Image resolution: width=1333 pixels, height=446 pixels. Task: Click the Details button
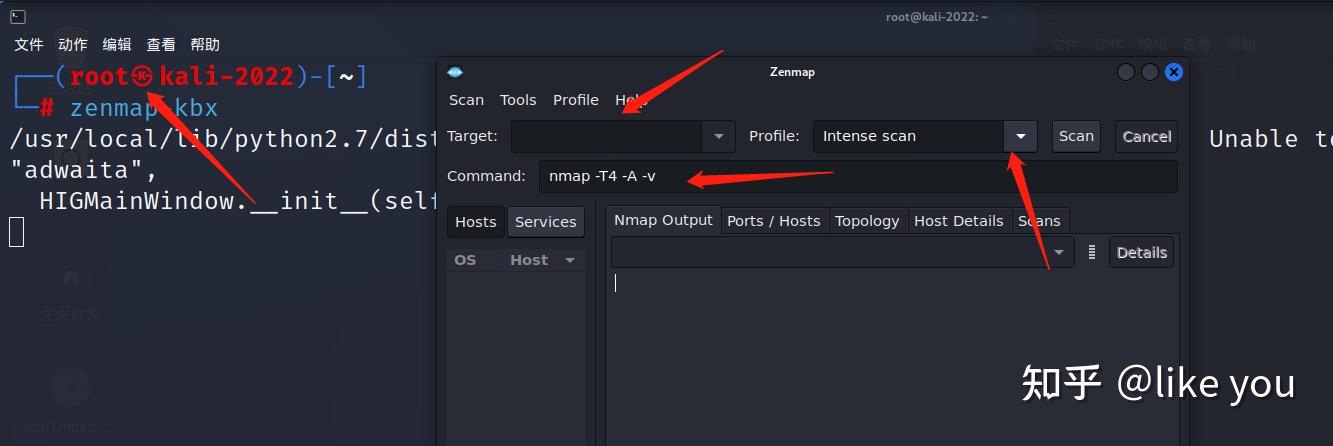[1141, 252]
